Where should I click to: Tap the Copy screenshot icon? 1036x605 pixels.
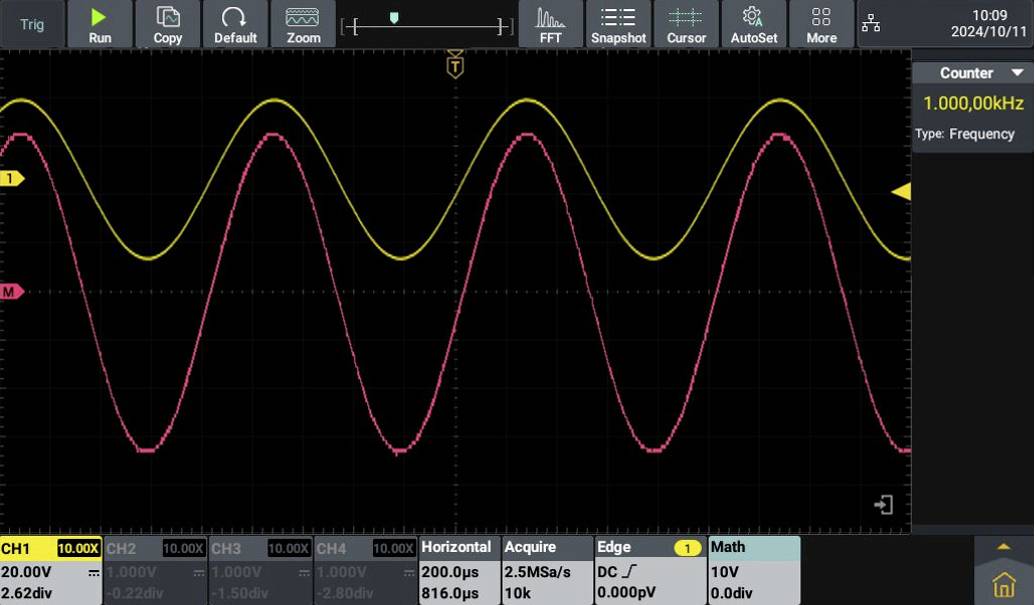coord(167,24)
